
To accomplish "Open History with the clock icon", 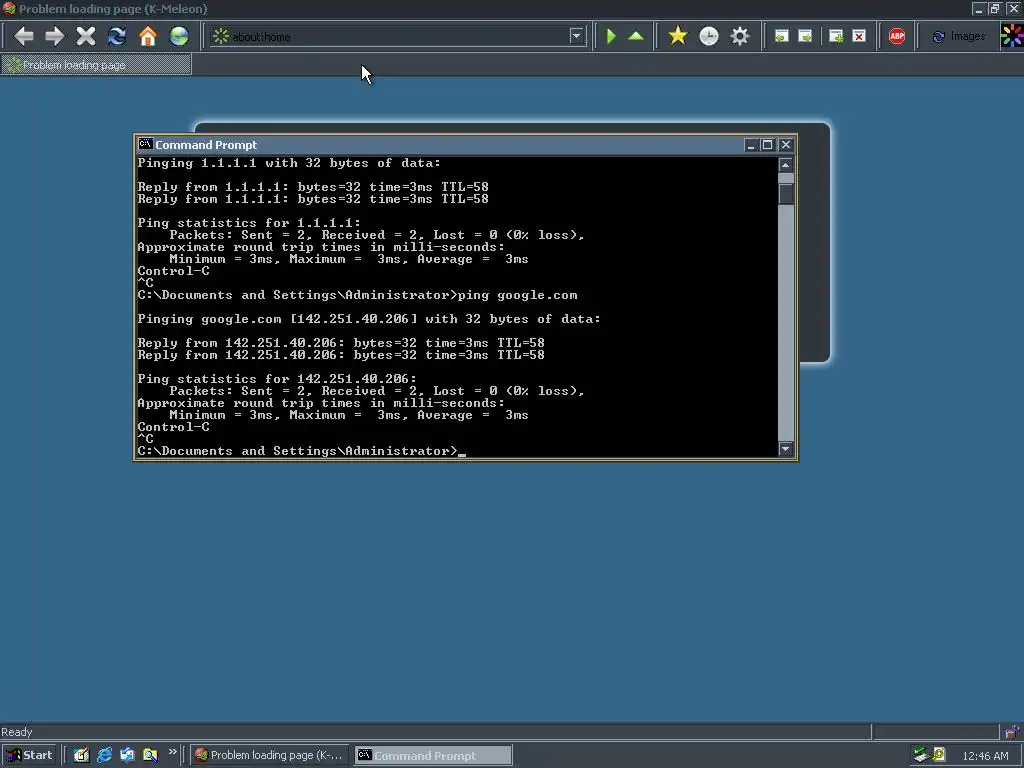I will click(x=709, y=36).
